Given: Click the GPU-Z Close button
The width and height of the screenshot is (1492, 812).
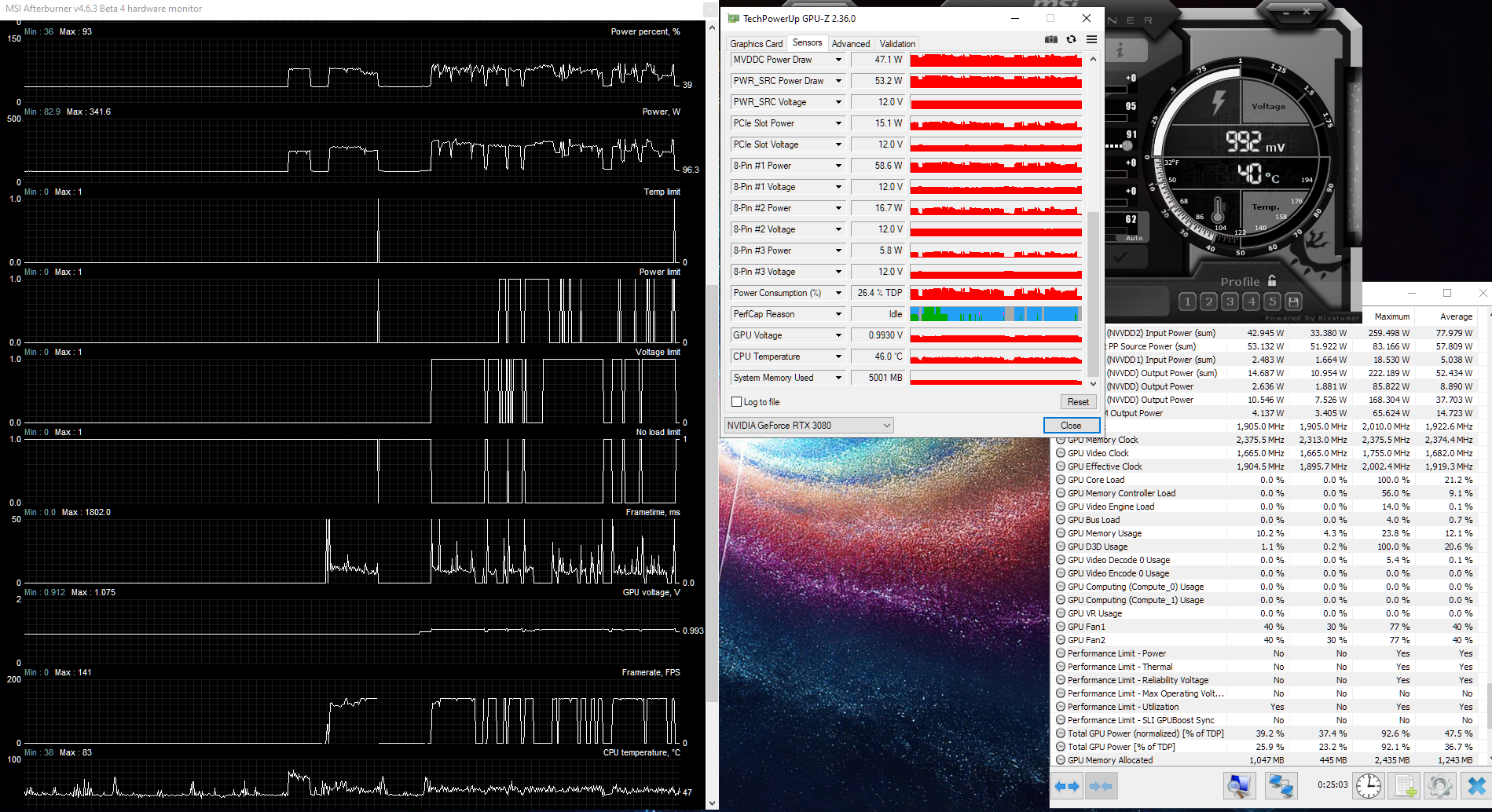Looking at the screenshot, I should pos(1071,426).
